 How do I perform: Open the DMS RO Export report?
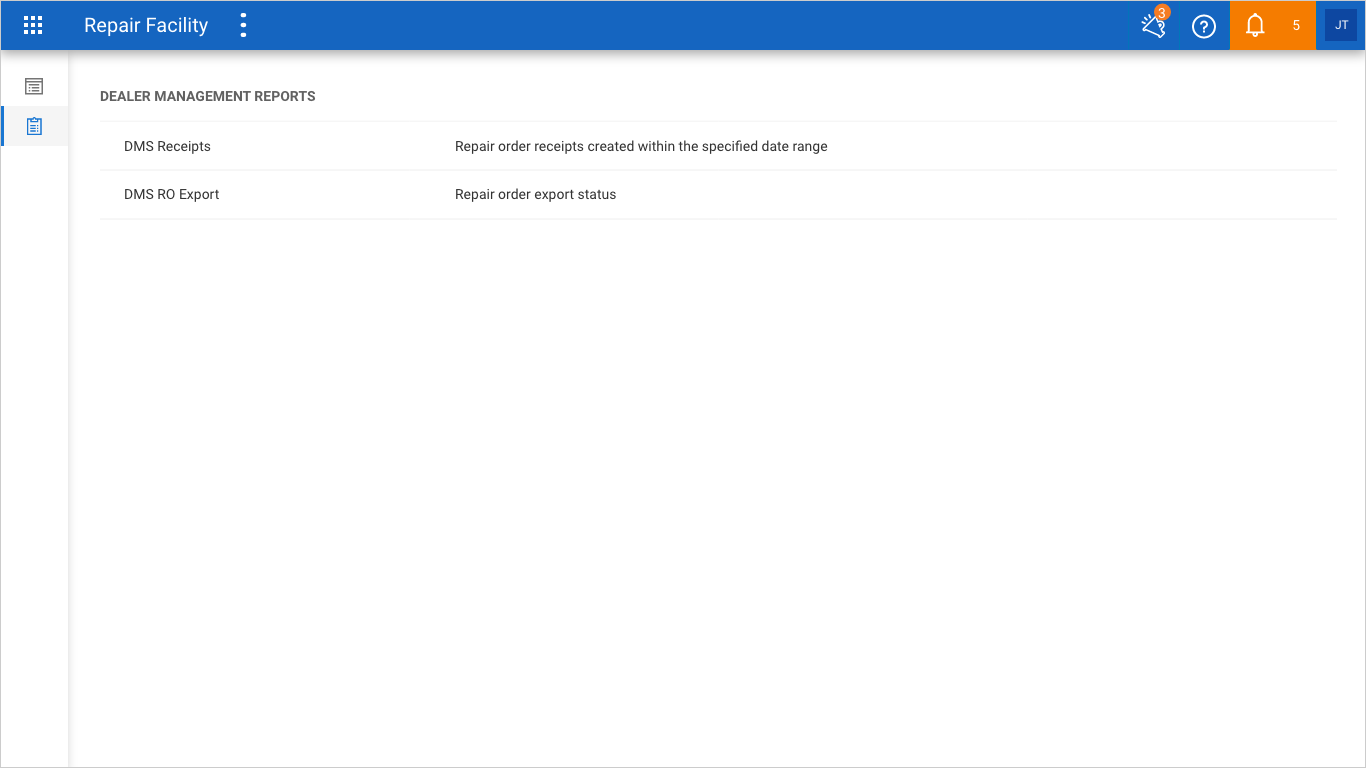(x=171, y=194)
